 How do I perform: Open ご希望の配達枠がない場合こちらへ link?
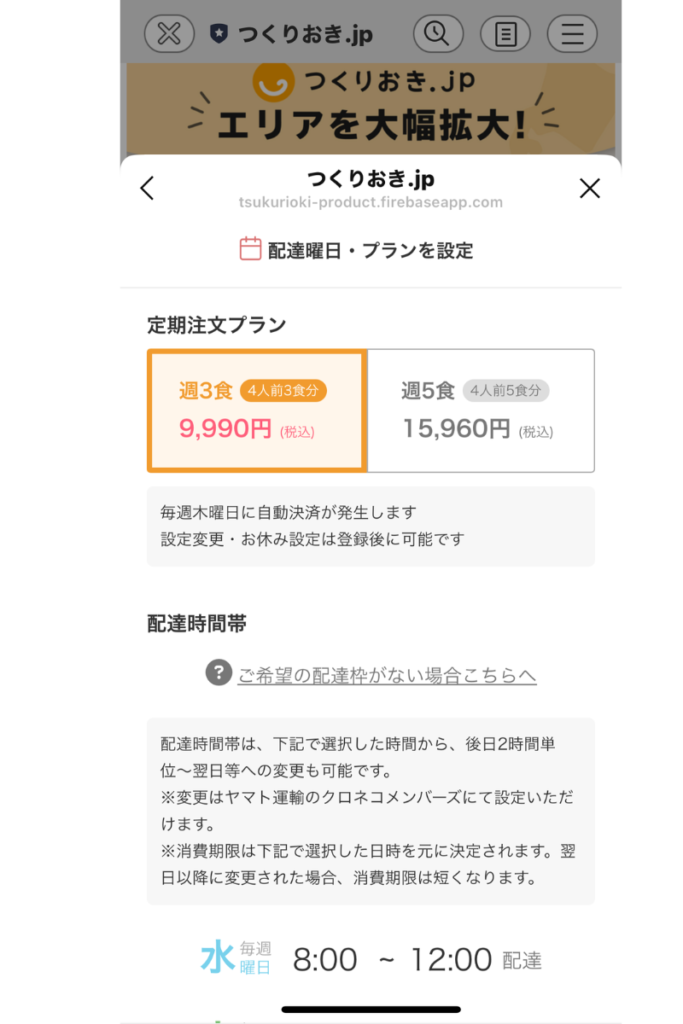coord(387,675)
